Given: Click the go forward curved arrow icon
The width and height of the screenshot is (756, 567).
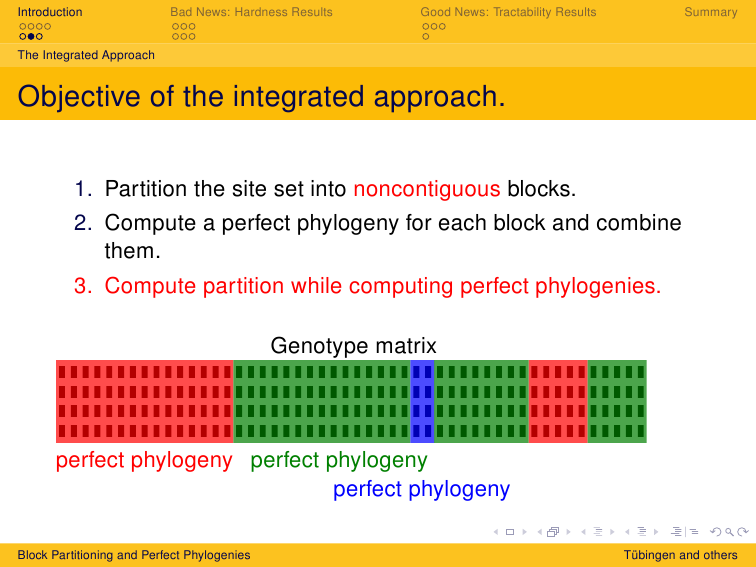Looking at the screenshot, I should pos(743,532).
